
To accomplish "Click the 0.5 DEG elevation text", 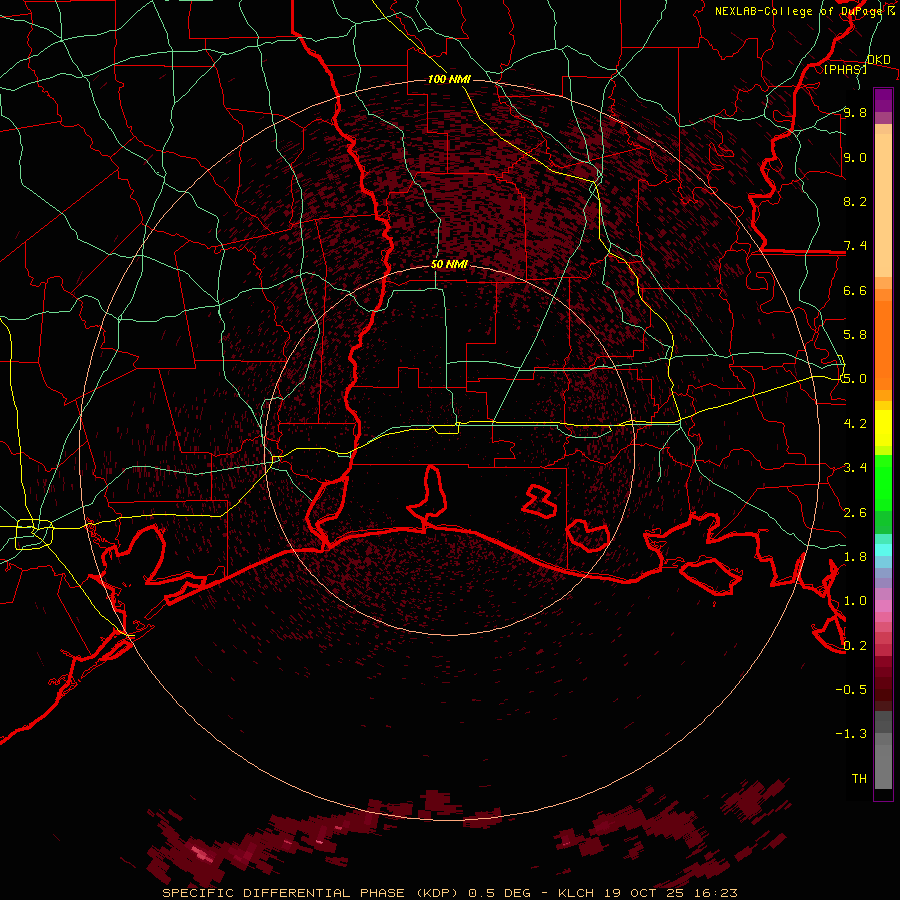I will click(499, 893).
